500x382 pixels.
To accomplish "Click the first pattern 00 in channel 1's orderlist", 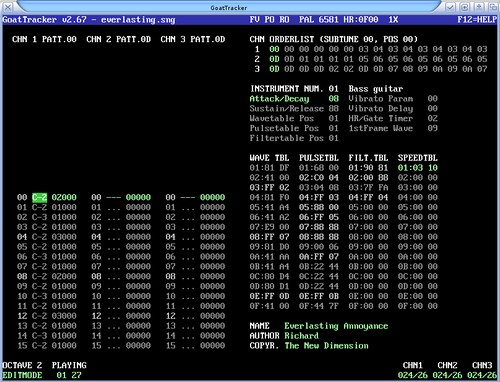I will point(274,49).
